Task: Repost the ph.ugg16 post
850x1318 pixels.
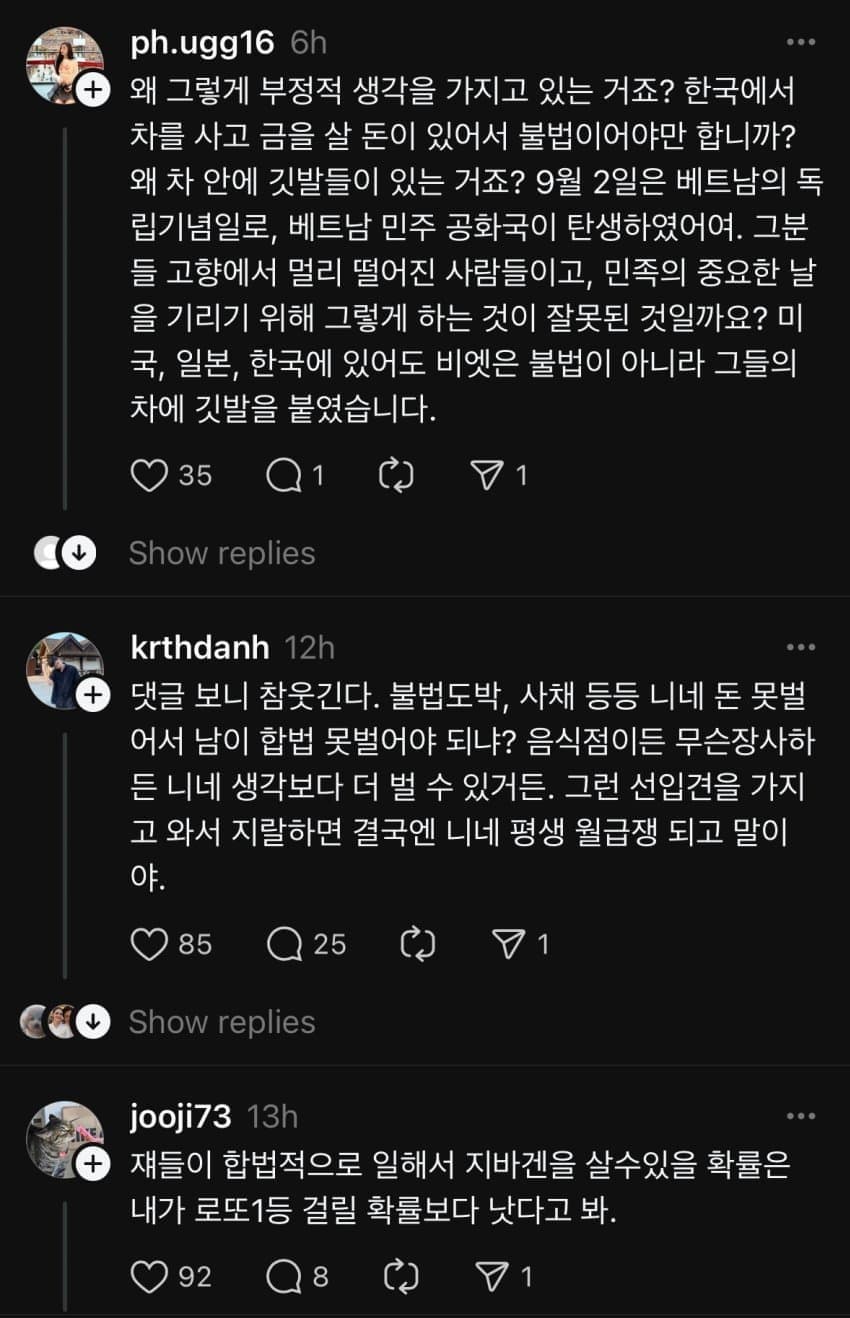Action: (397, 476)
